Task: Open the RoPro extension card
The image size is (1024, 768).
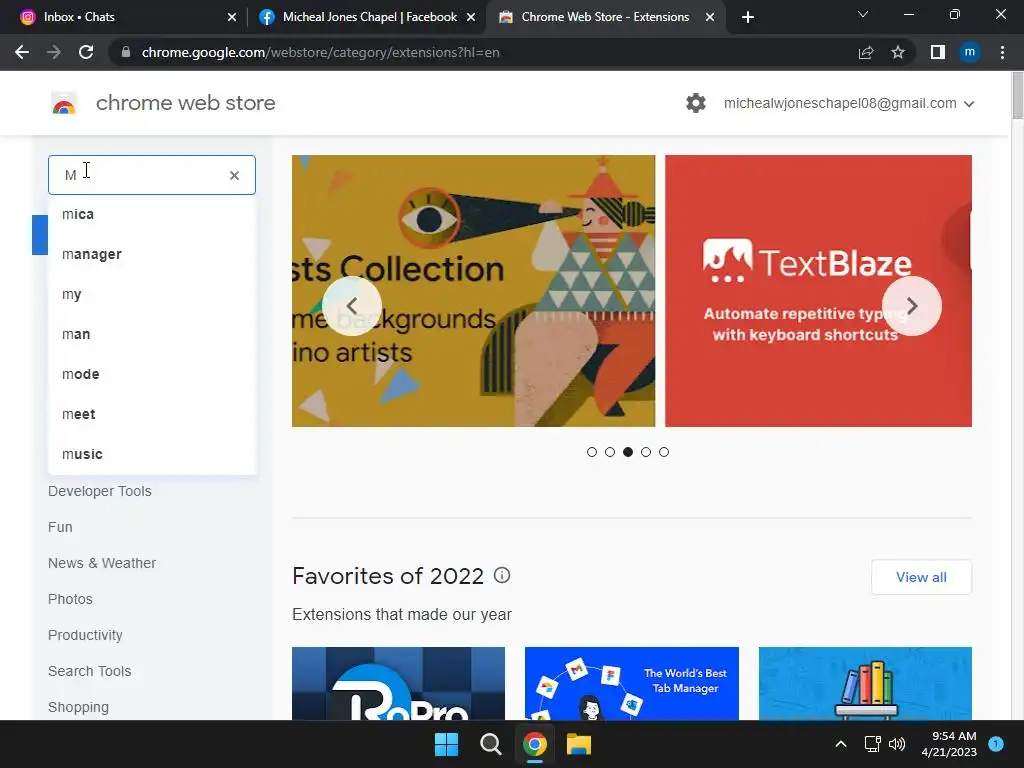Action: pyautogui.click(x=398, y=684)
